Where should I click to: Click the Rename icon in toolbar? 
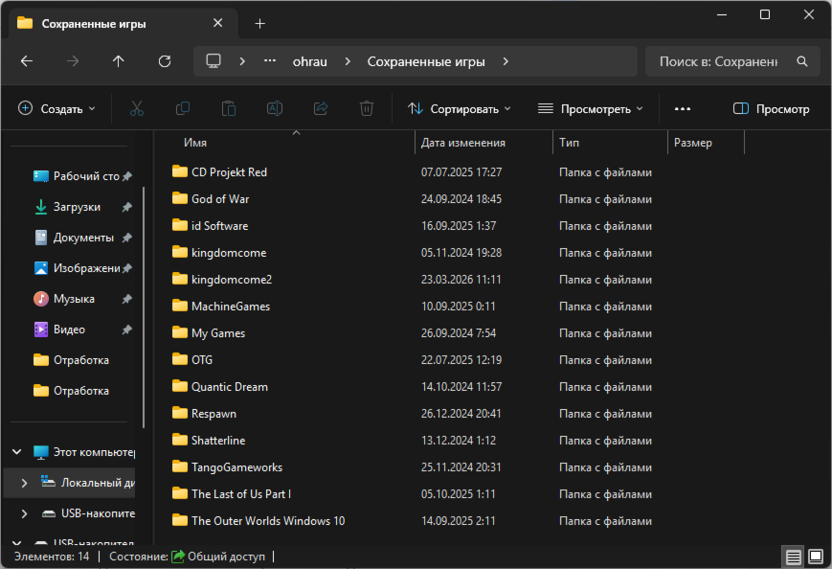(274, 109)
